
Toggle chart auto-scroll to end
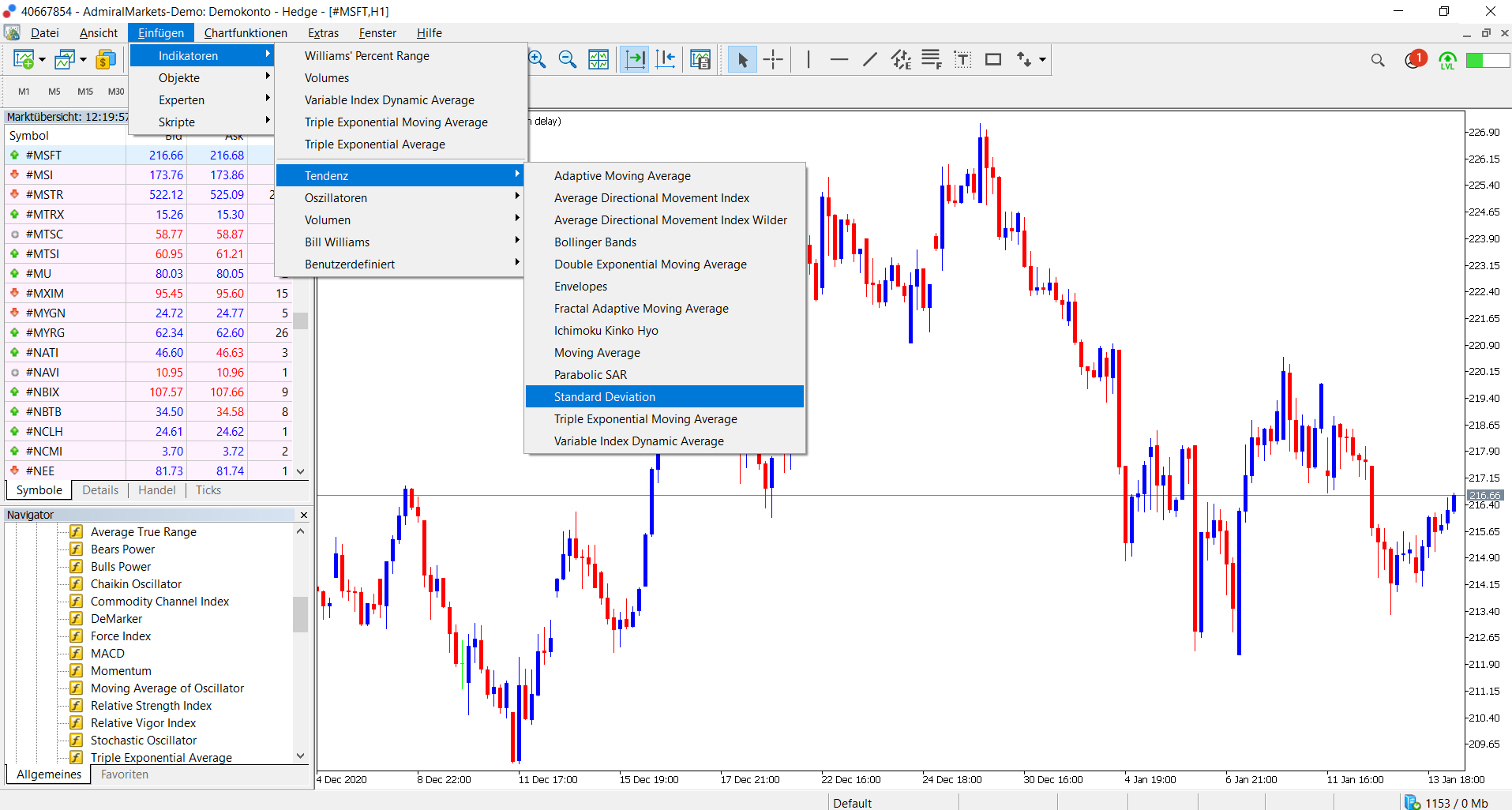coord(635,59)
